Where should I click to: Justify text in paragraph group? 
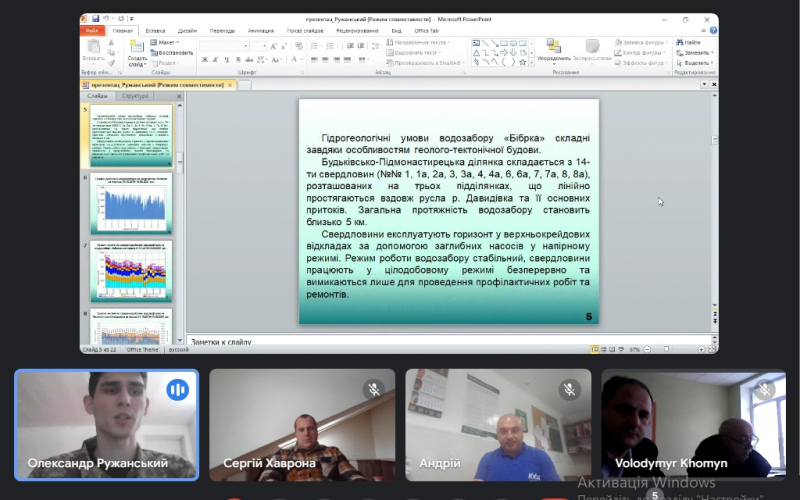click(347, 60)
